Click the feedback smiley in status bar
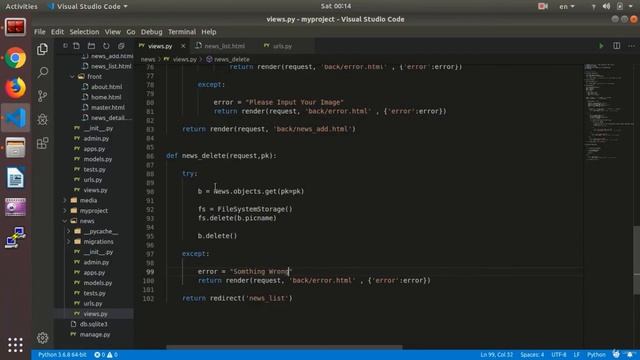The height and width of the screenshot is (360, 640). (616, 354)
